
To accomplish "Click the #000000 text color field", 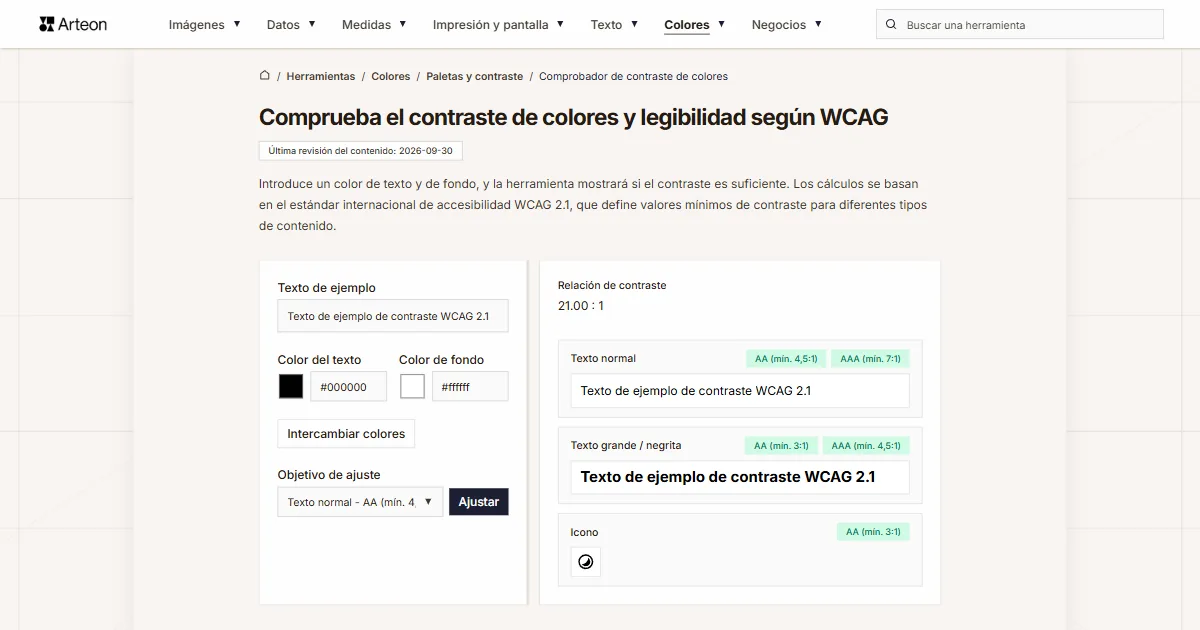I will [x=349, y=387].
